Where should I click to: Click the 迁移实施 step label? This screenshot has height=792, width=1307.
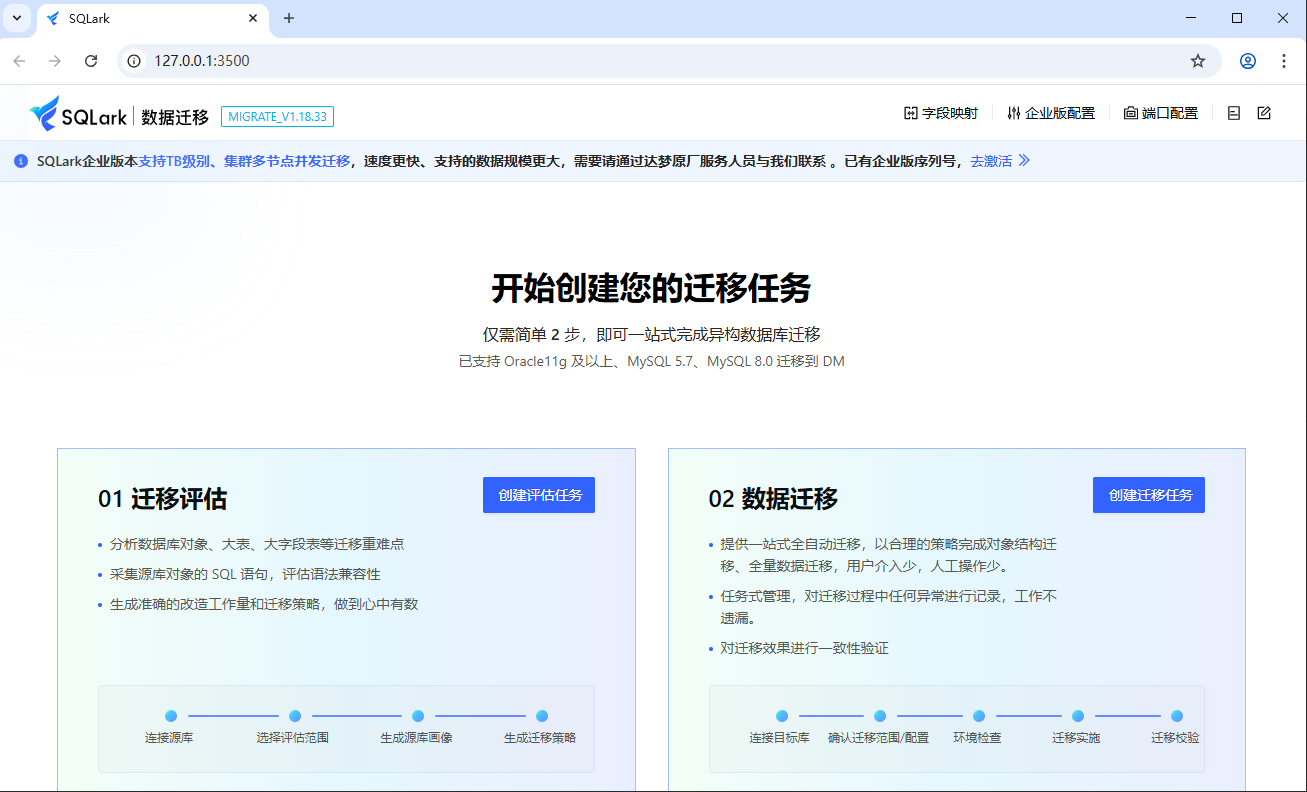click(x=1076, y=738)
